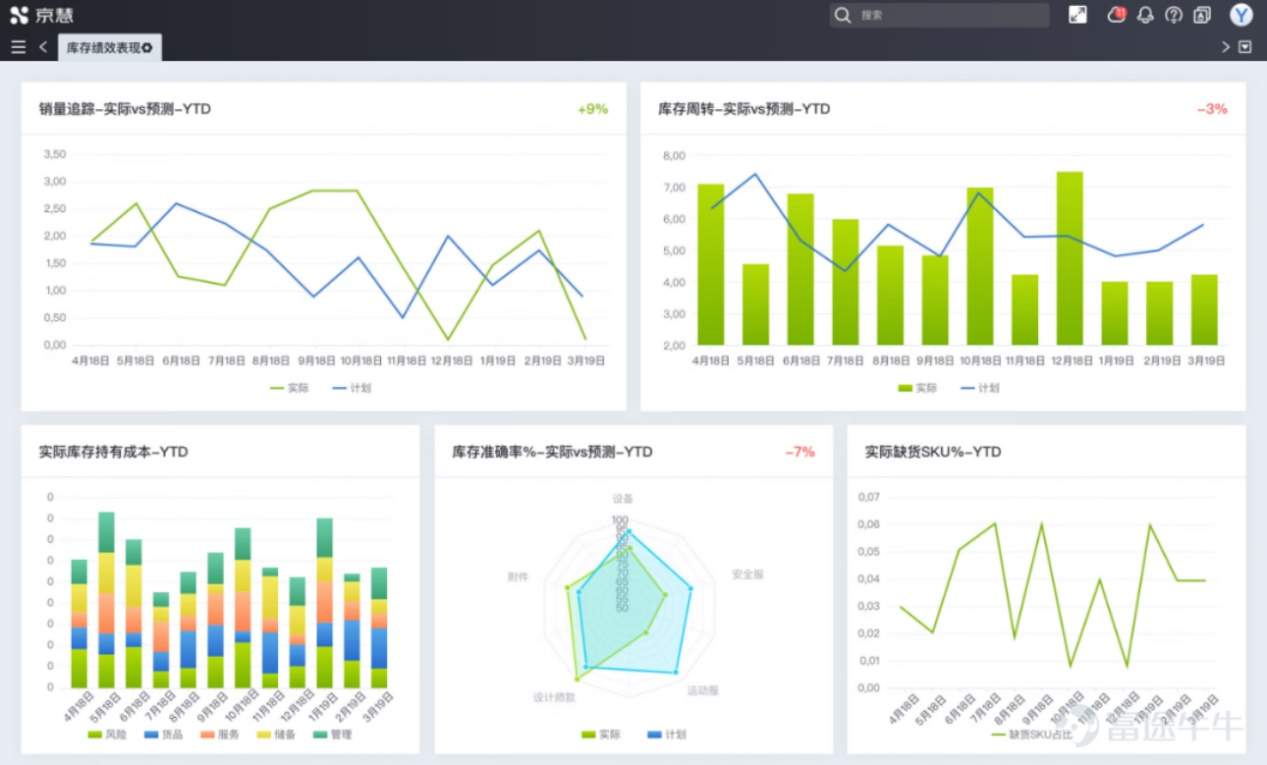The height and width of the screenshot is (765, 1267).
Task: Click the fullscreen expand icon
Action: click(1077, 15)
